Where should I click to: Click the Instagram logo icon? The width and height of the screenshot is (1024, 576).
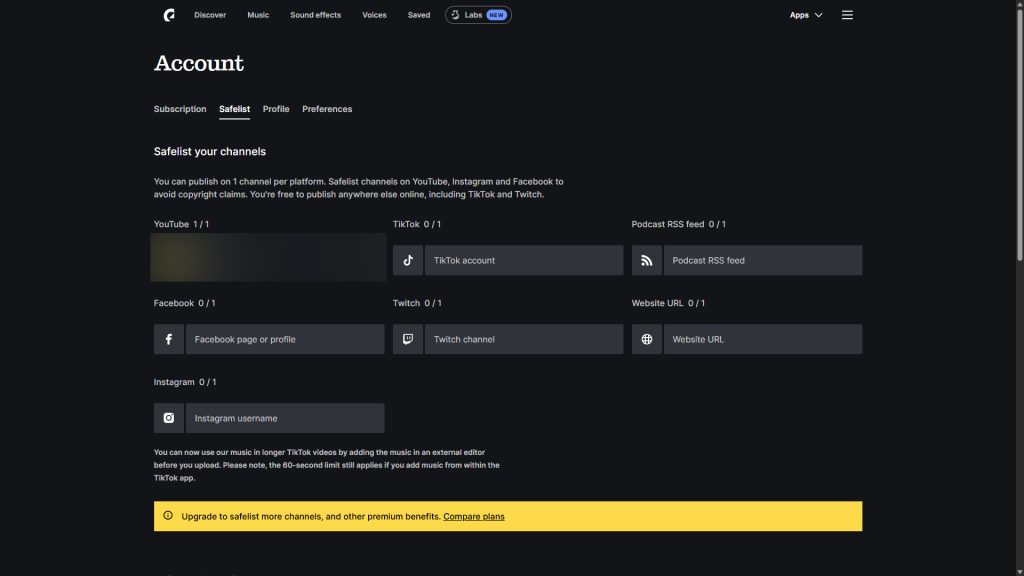[168, 419]
